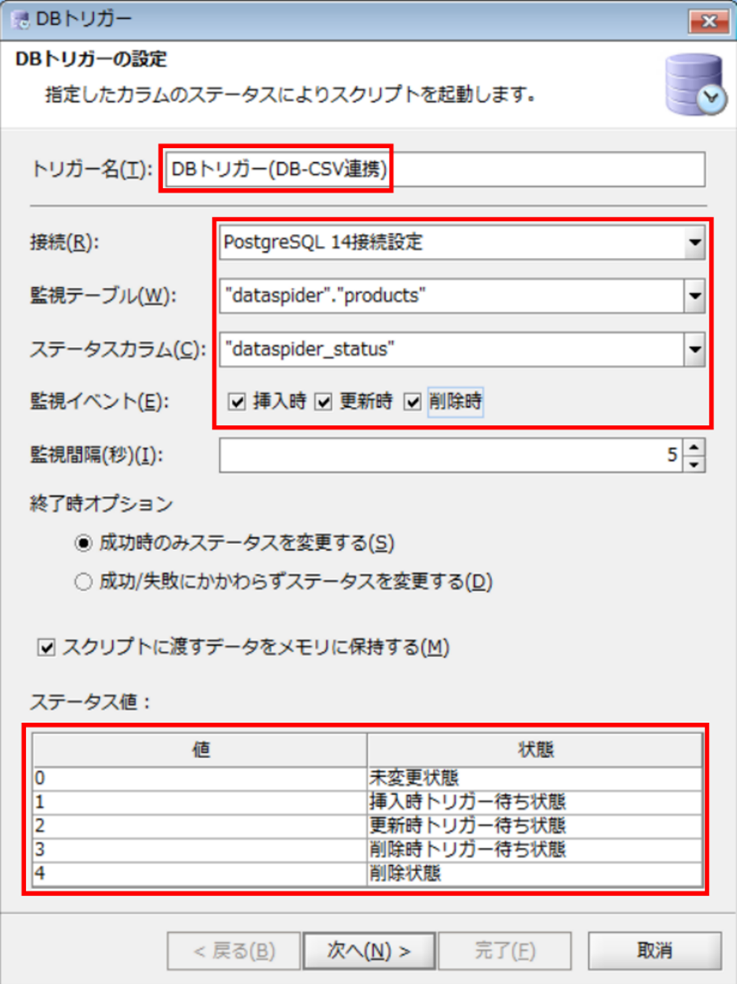Click the 更新時トリガー待ち状態 status cell
Screen dimensions: 737x984
tap(535, 826)
